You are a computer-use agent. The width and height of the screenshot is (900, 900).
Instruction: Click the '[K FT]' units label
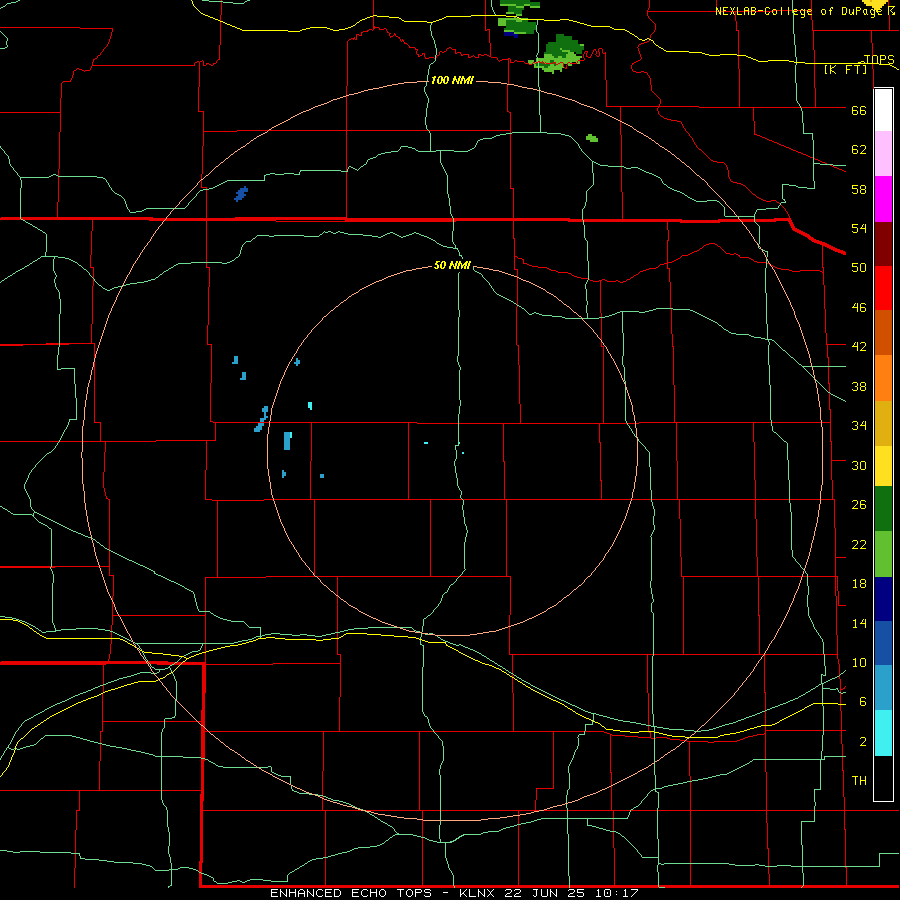845,70
